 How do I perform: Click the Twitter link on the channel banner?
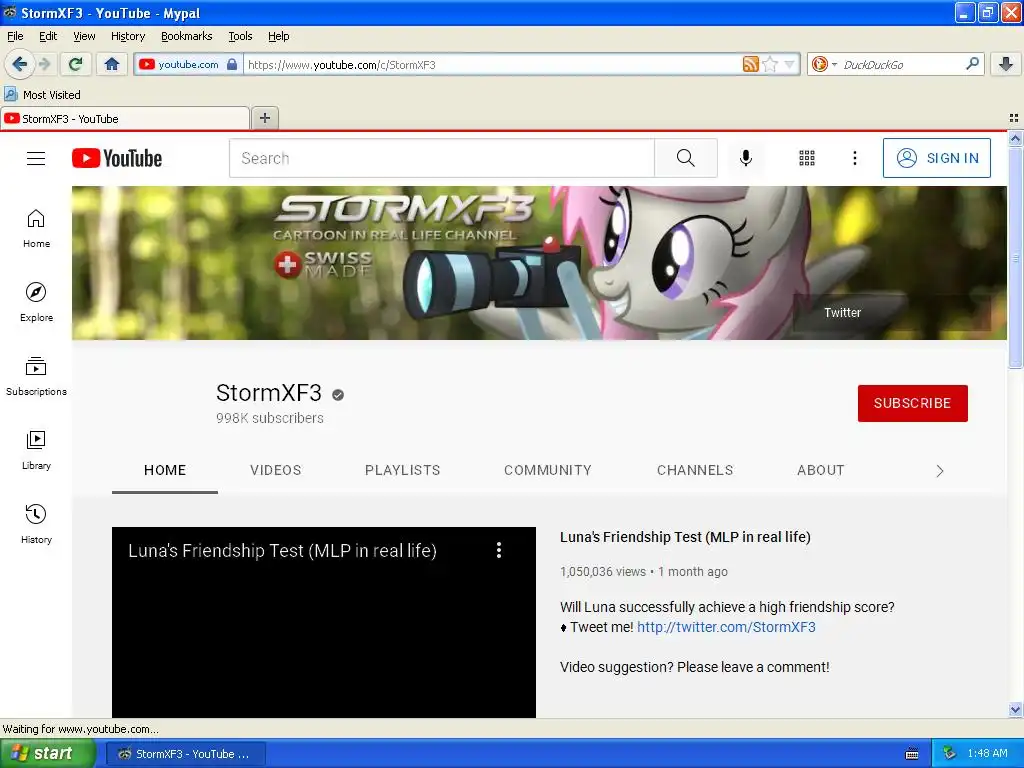click(842, 313)
